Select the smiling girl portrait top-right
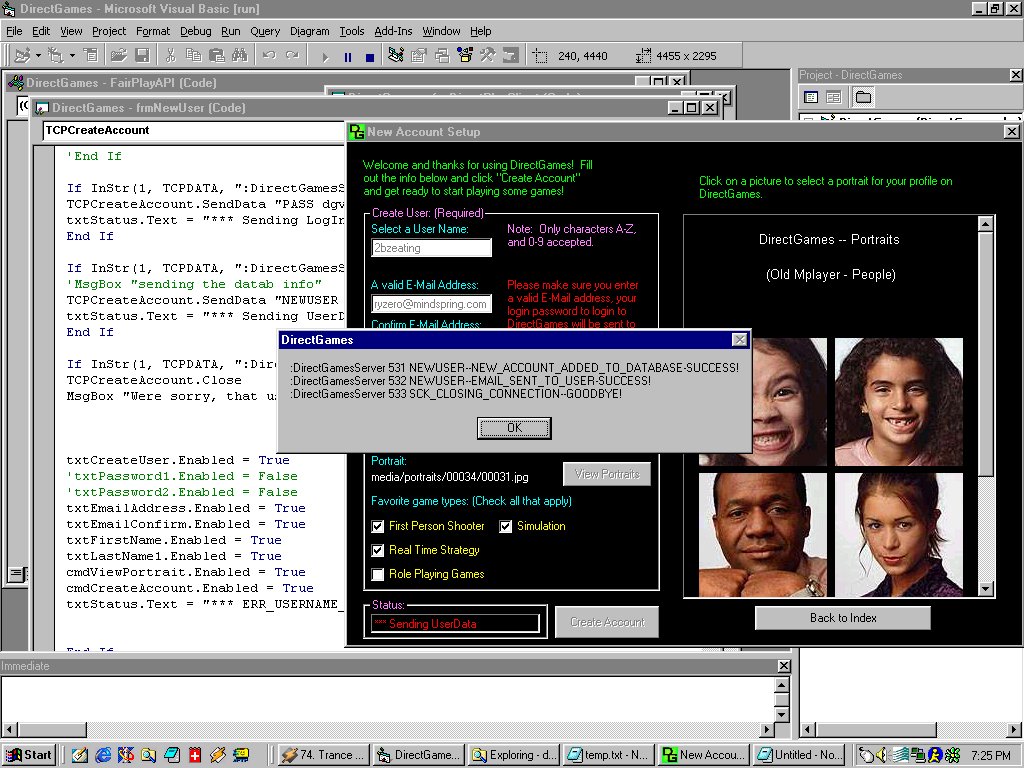 tap(899, 402)
